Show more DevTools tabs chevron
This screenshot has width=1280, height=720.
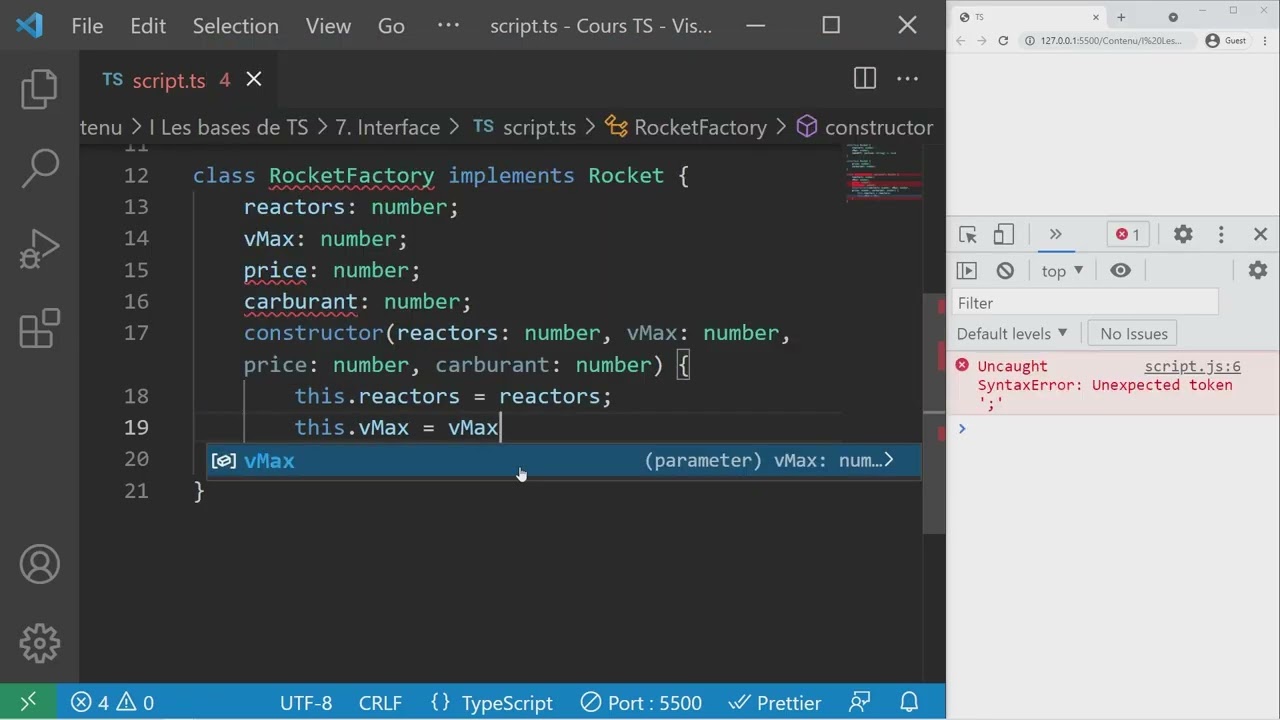pos(1055,234)
